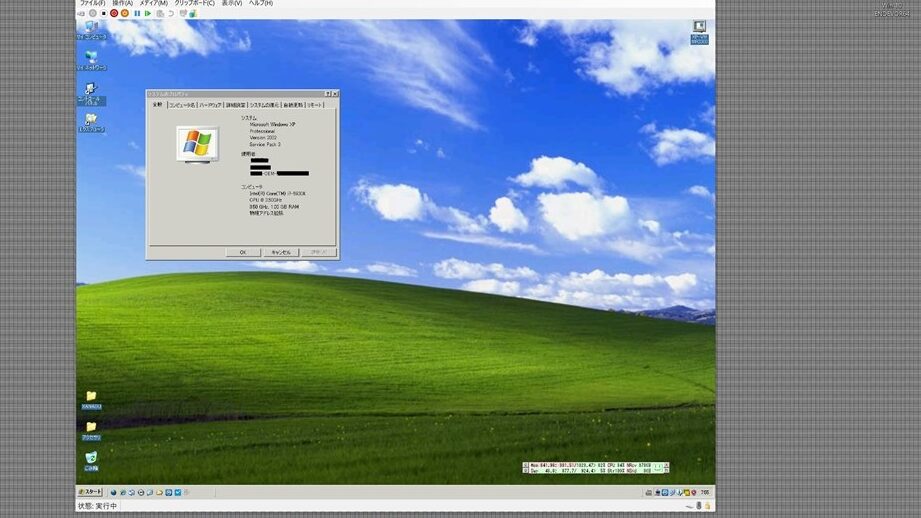Close the System Properties dialog
921x518 pixels.
335,94
